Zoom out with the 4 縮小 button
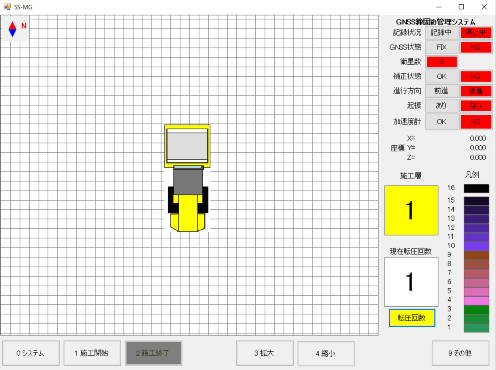This screenshot has width=496, height=370. (x=326, y=353)
